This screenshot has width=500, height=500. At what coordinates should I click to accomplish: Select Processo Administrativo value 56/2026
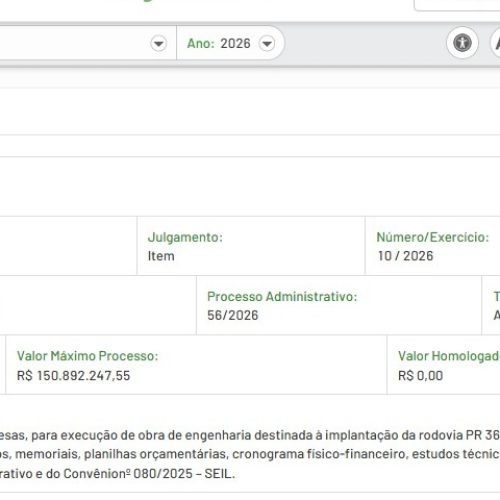233,315
